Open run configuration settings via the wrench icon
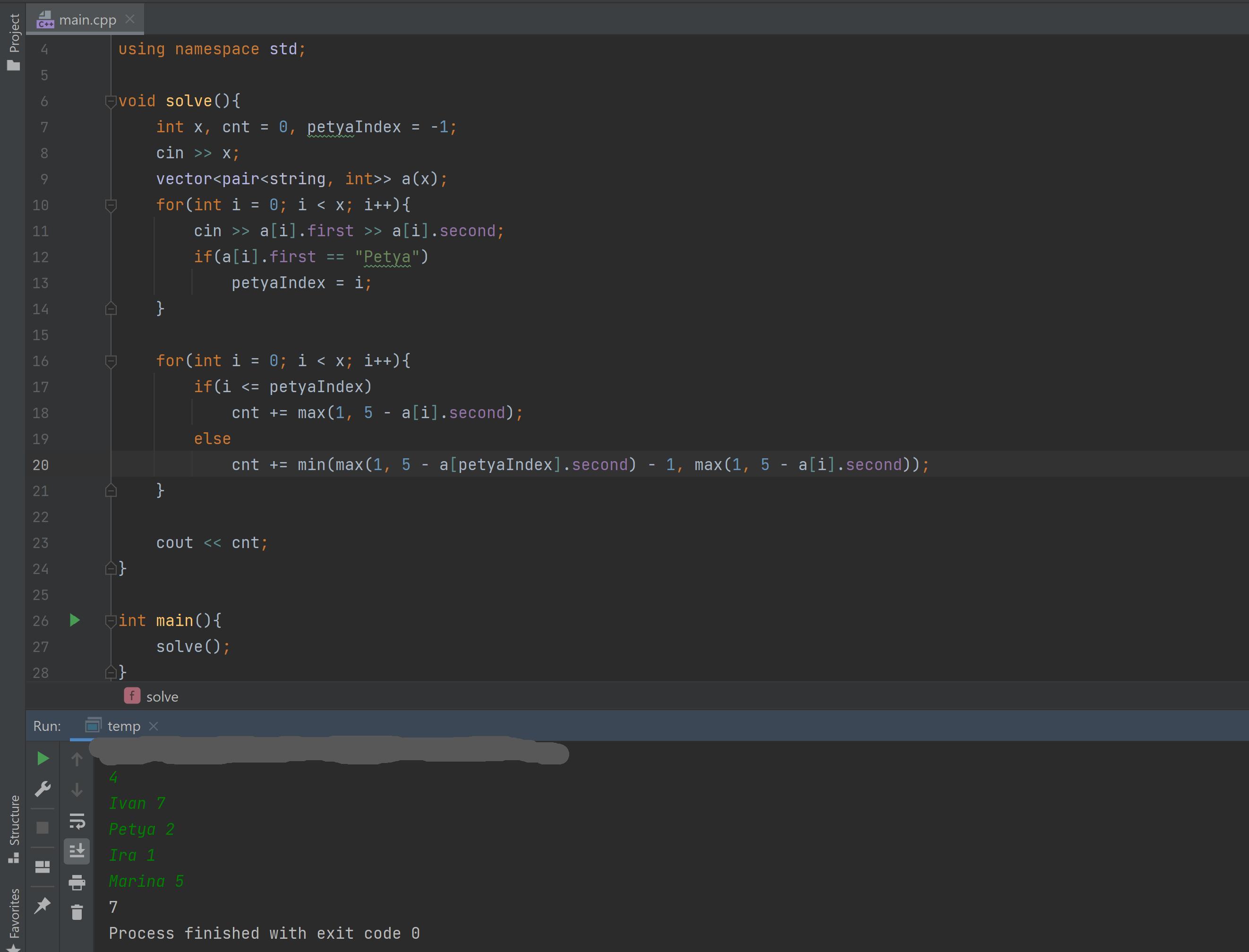This screenshot has width=1249, height=952. [x=43, y=789]
